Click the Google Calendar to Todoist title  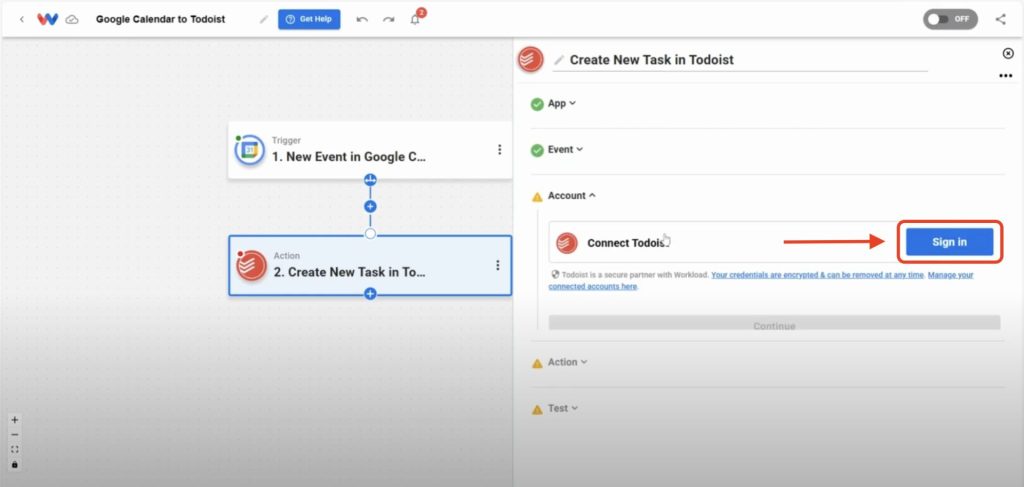click(x=161, y=20)
